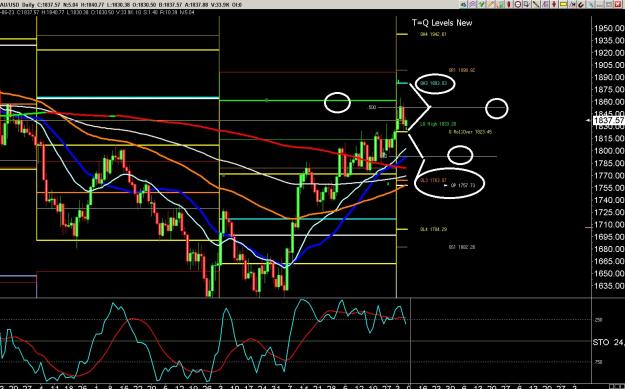Viewport: 625px width, 389px height.
Task: Click the green bar toolbar icon
Action: pos(501,4)
